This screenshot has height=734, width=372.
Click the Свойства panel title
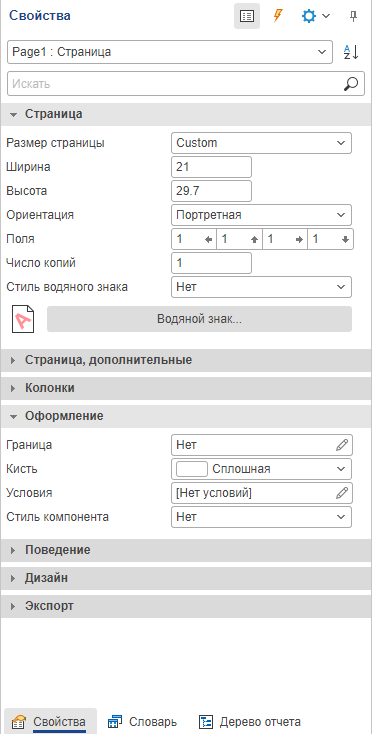tap(40, 15)
